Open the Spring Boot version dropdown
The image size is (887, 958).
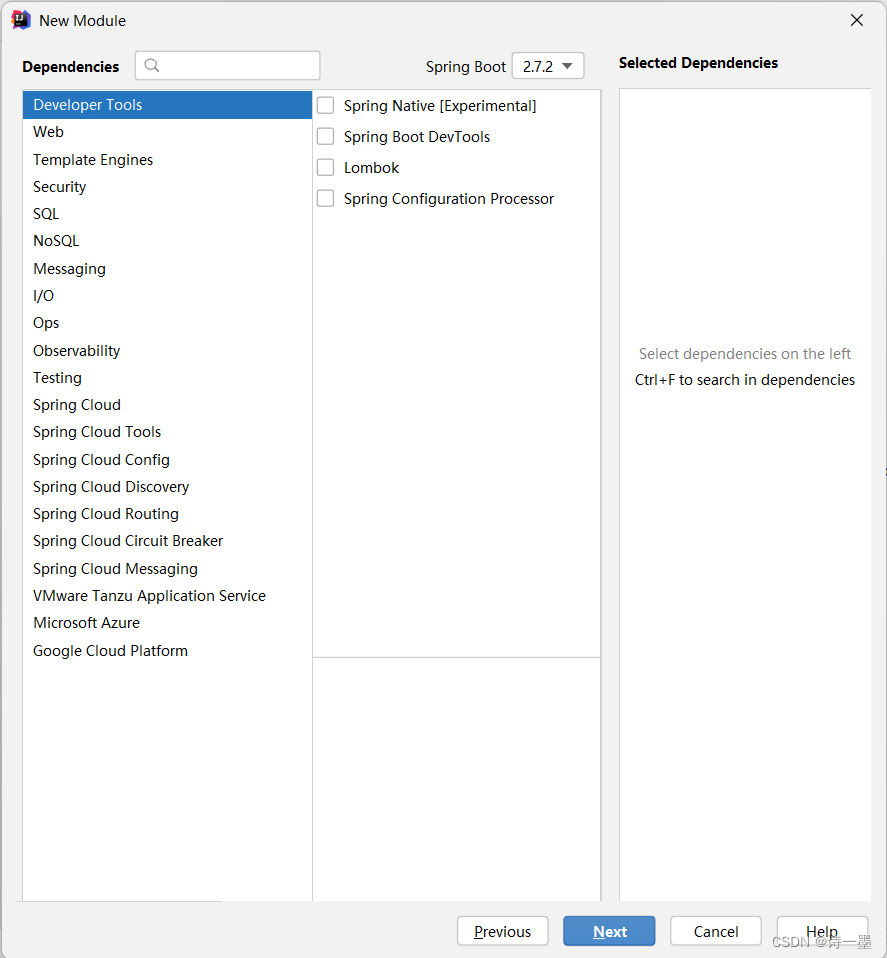coord(548,66)
